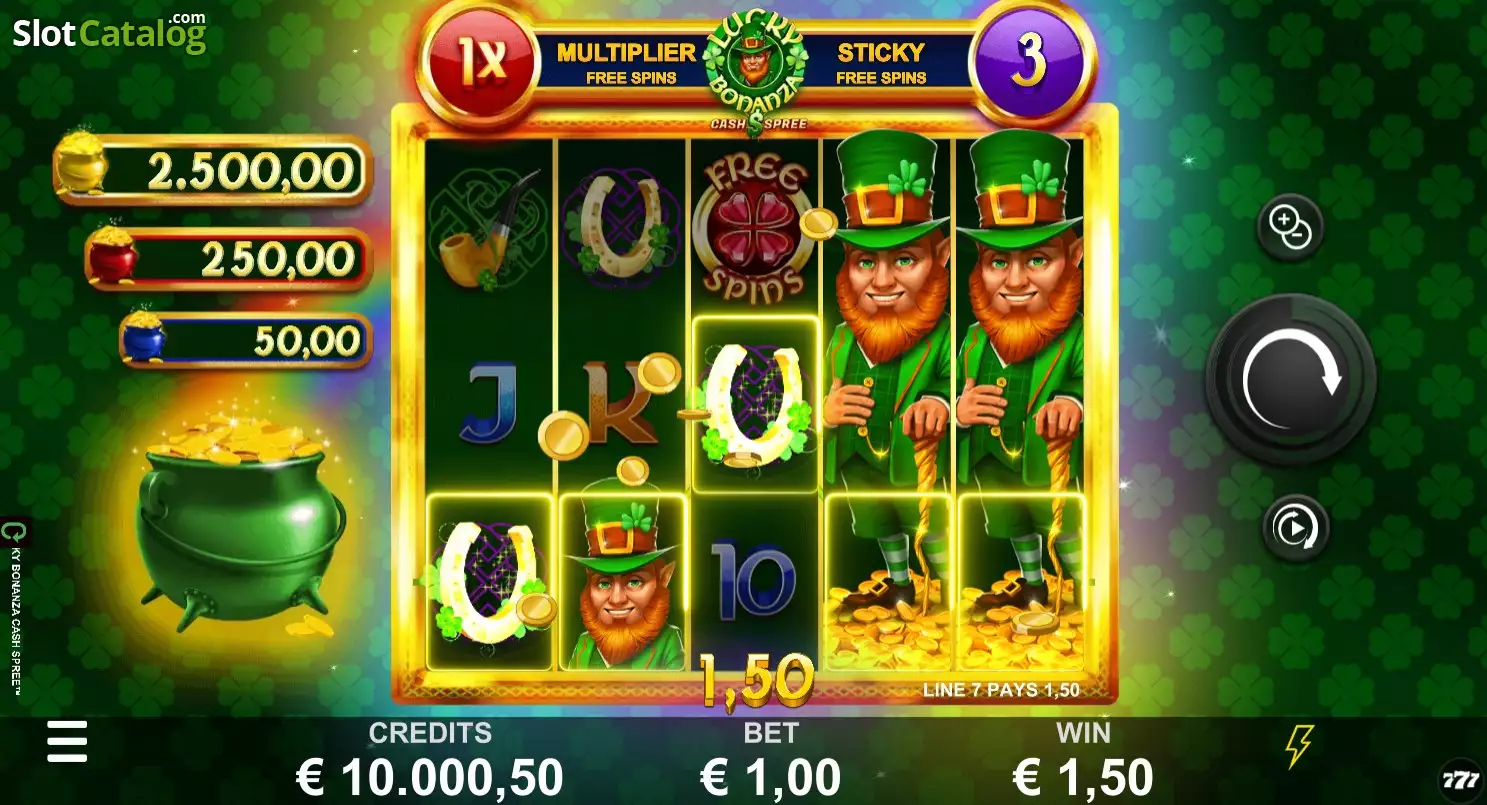Adjust the bet with the plus-minus coin icon

(x=1290, y=227)
